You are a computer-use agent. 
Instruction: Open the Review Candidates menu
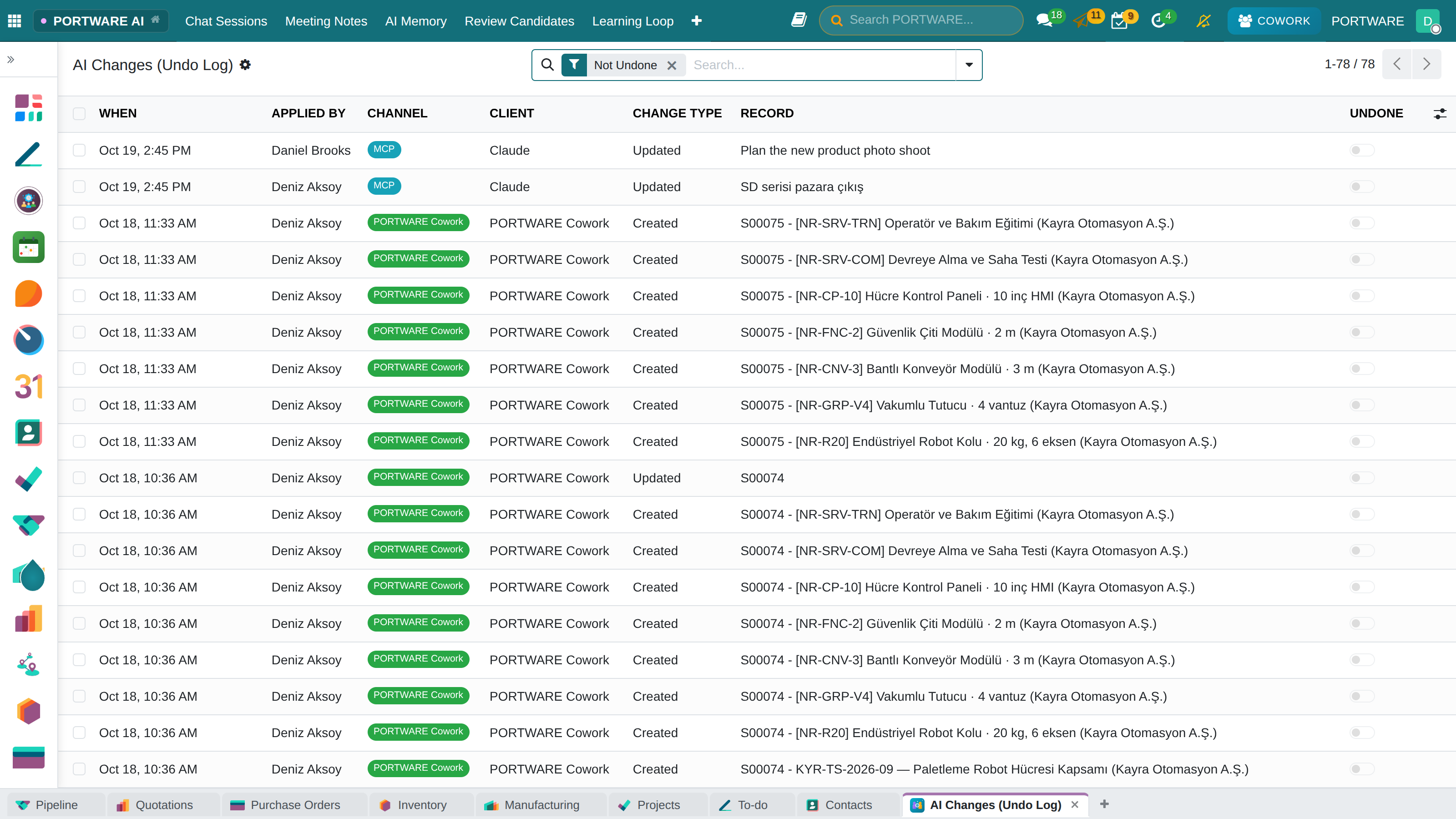519,21
